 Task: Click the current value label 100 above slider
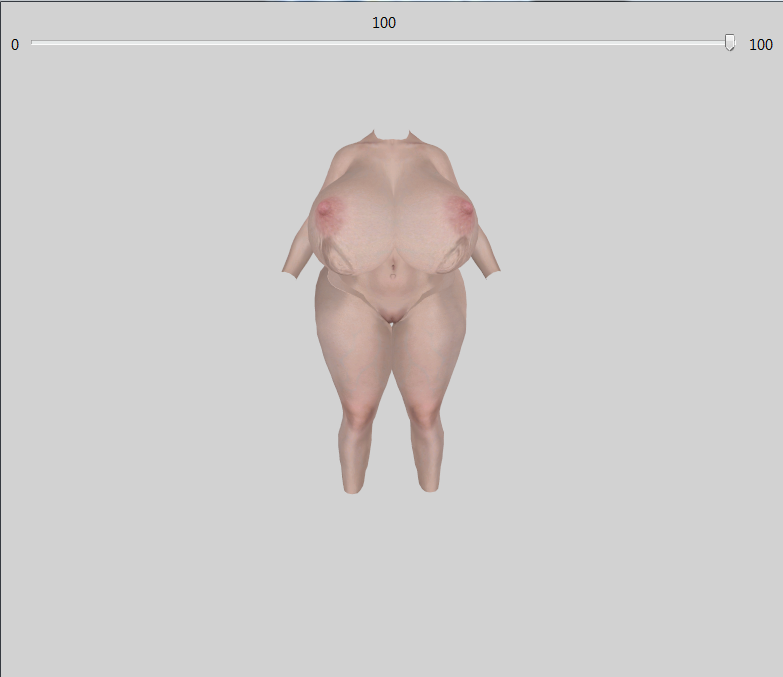(x=384, y=23)
